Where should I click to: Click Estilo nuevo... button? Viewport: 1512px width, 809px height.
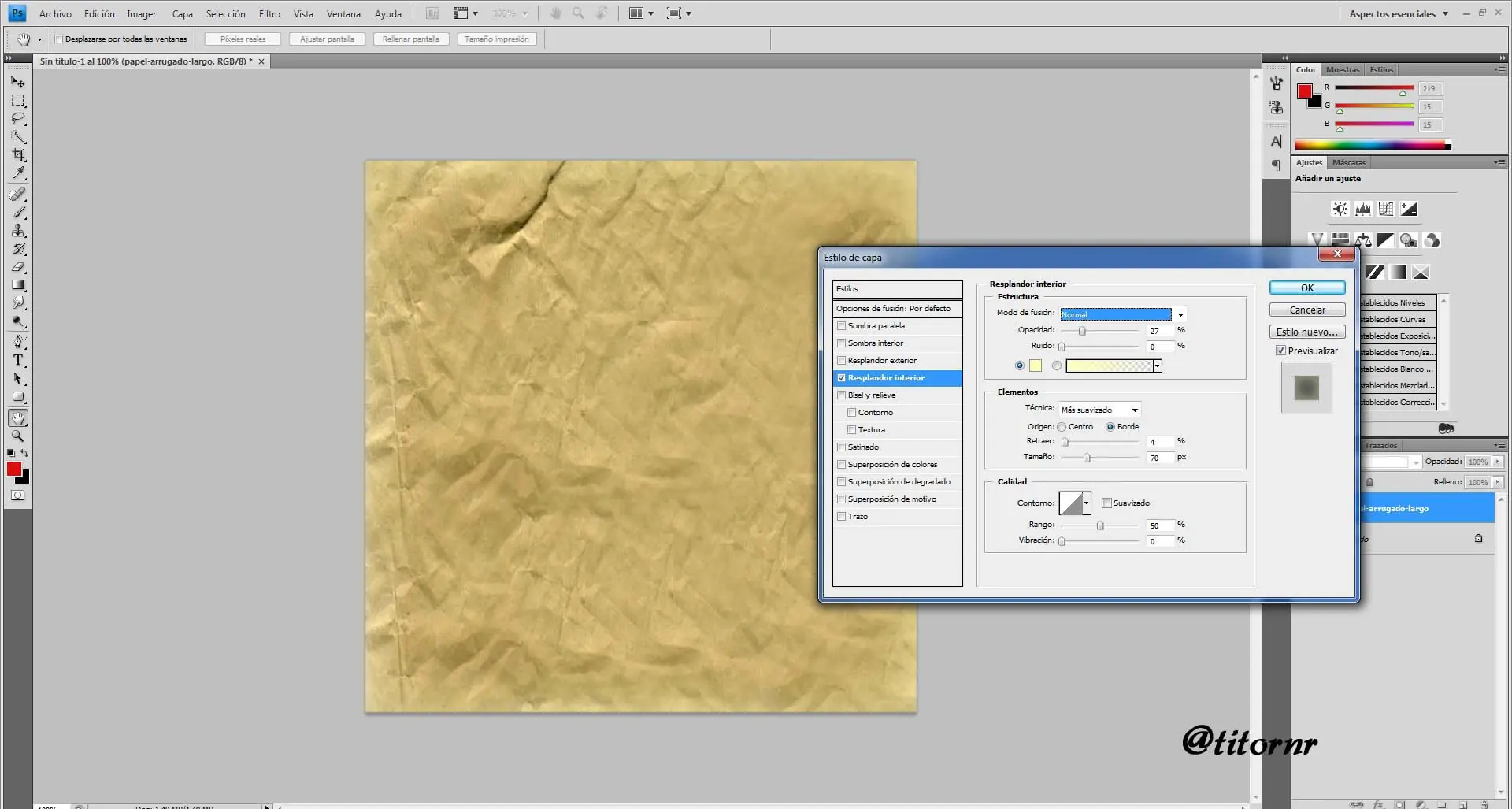1306,332
